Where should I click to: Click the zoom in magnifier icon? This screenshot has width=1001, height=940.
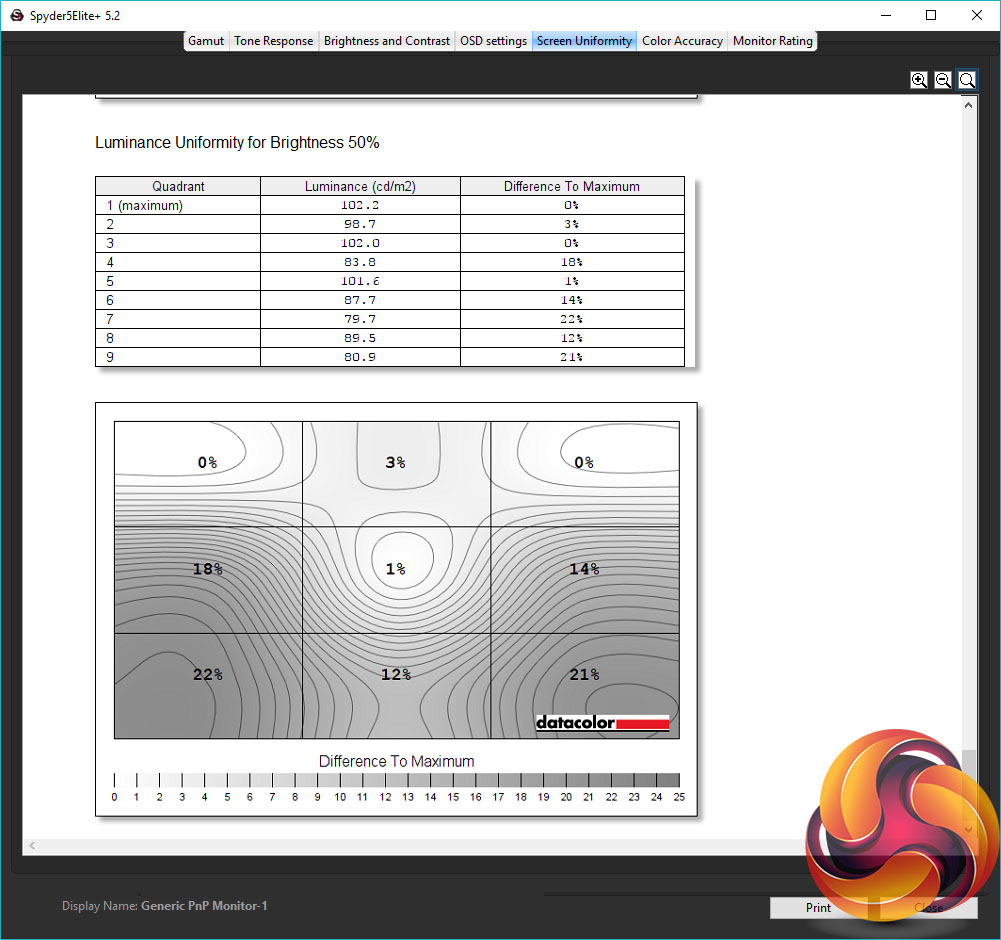(x=919, y=80)
